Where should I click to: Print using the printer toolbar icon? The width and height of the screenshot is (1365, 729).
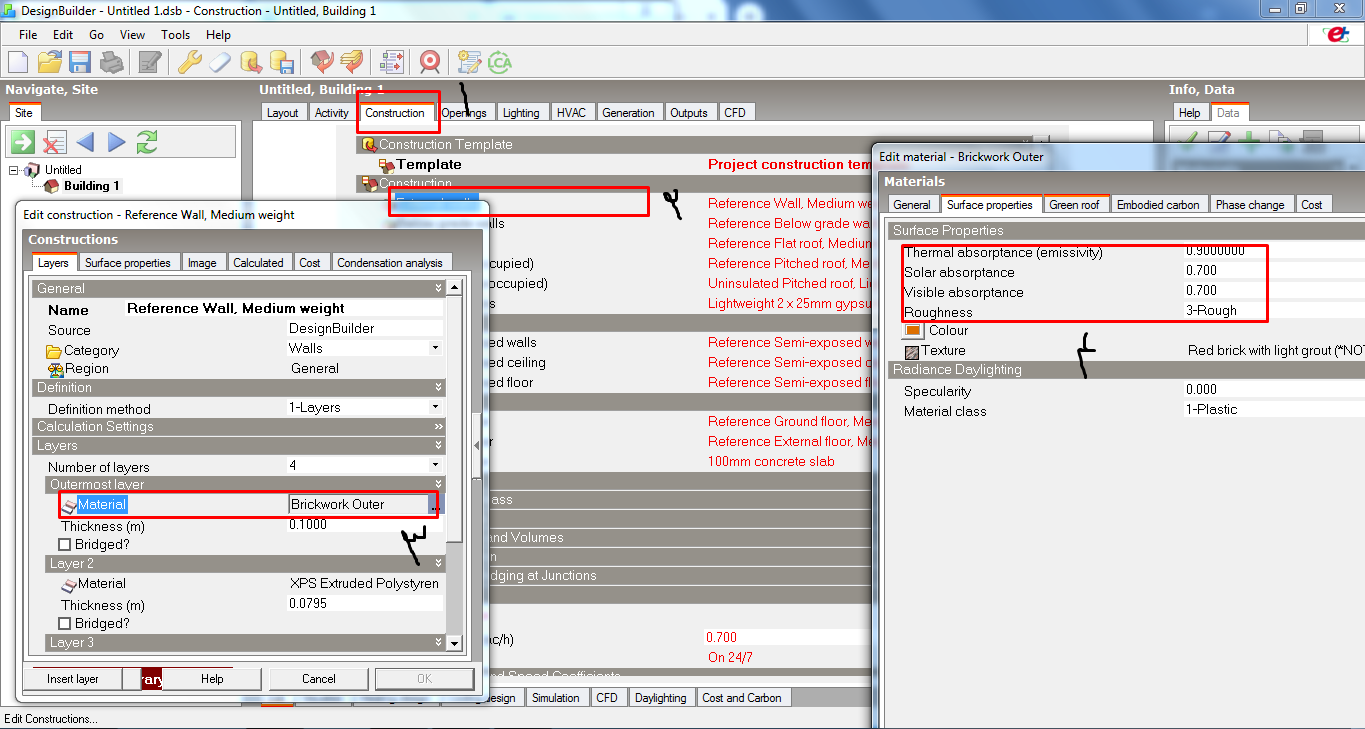pyautogui.click(x=111, y=62)
